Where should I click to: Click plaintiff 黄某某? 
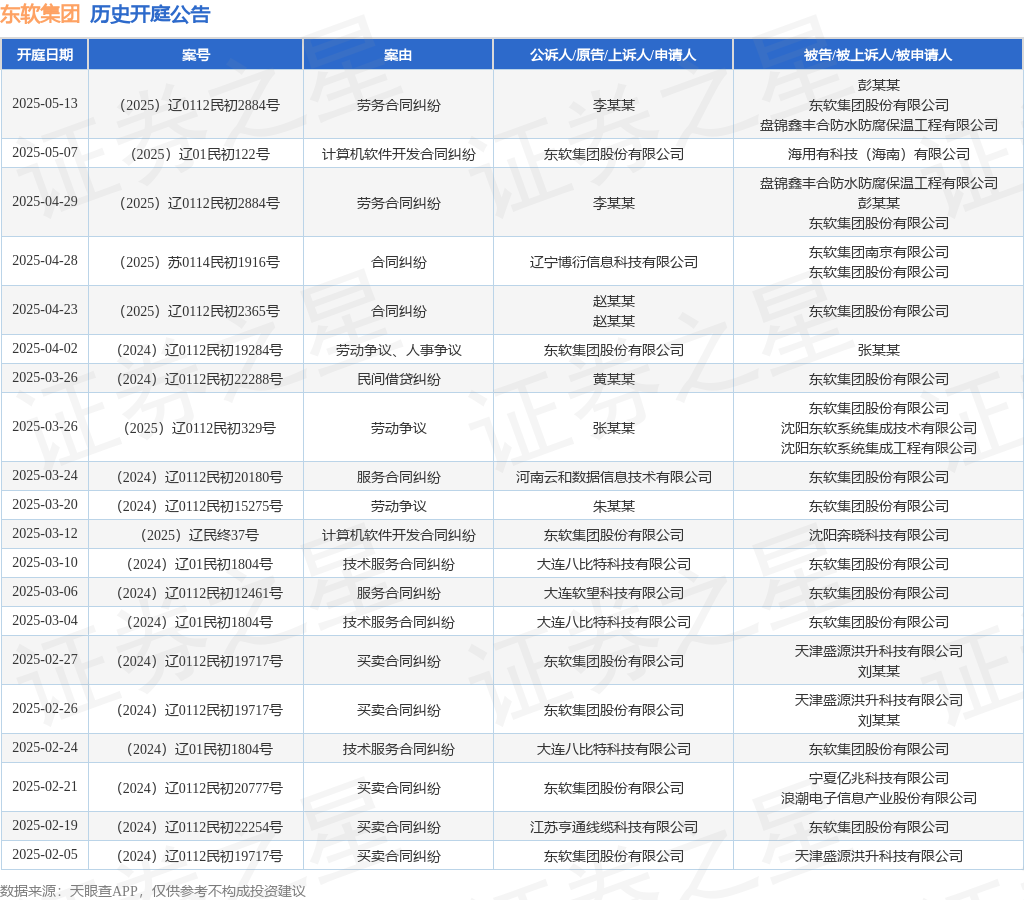click(x=613, y=379)
